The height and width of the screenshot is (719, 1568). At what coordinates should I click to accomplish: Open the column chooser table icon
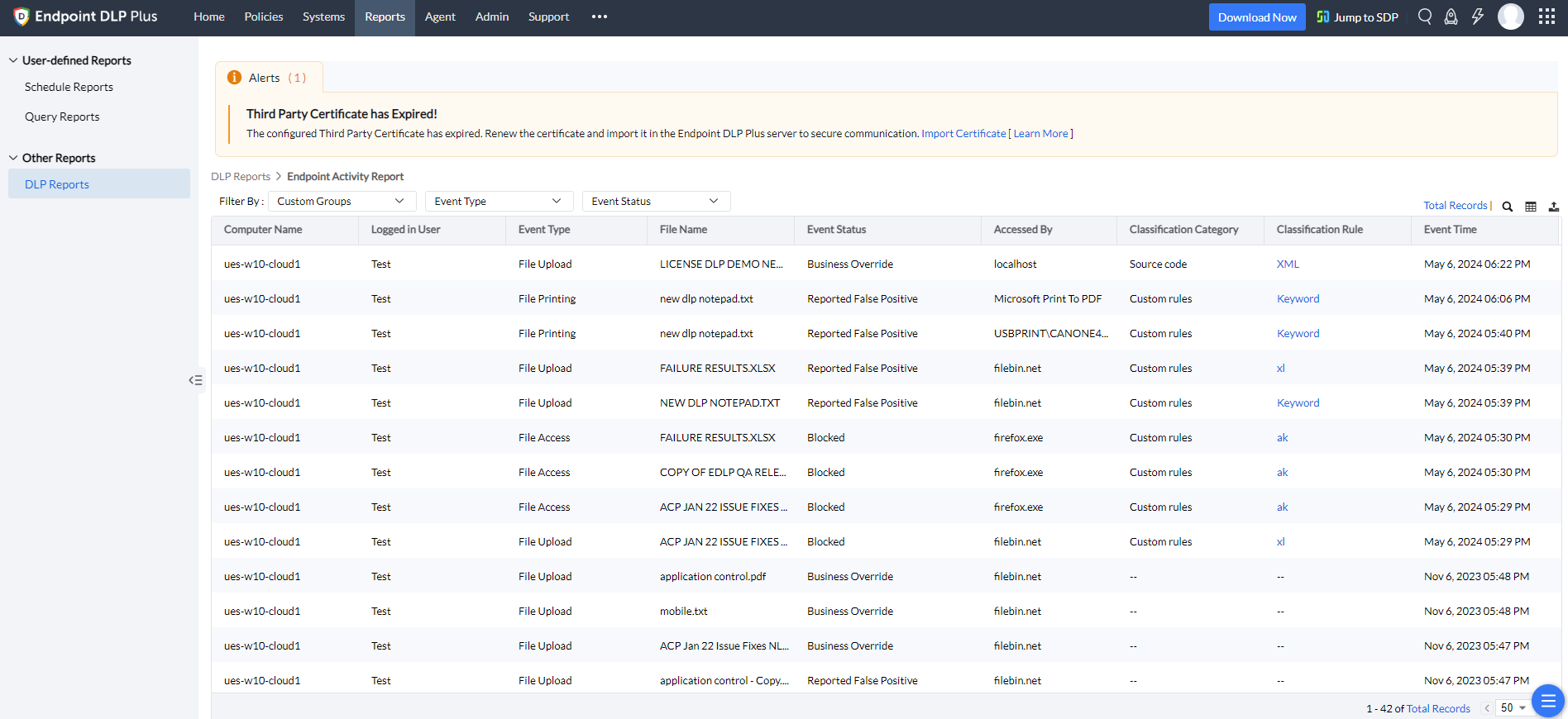click(1531, 207)
